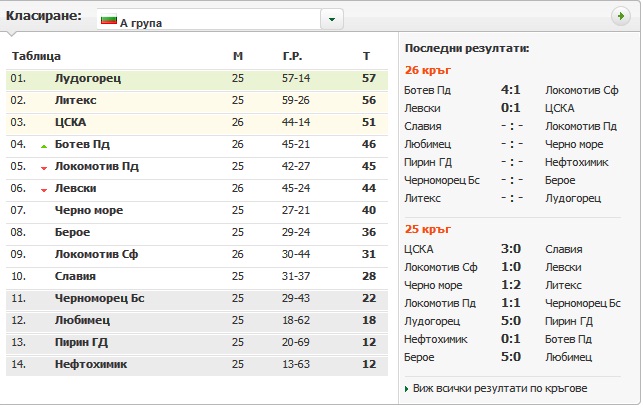Image resolution: width=643 pixels, height=409 pixels.
Task: Open the Лудогорец team in the table
Action: (88, 78)
